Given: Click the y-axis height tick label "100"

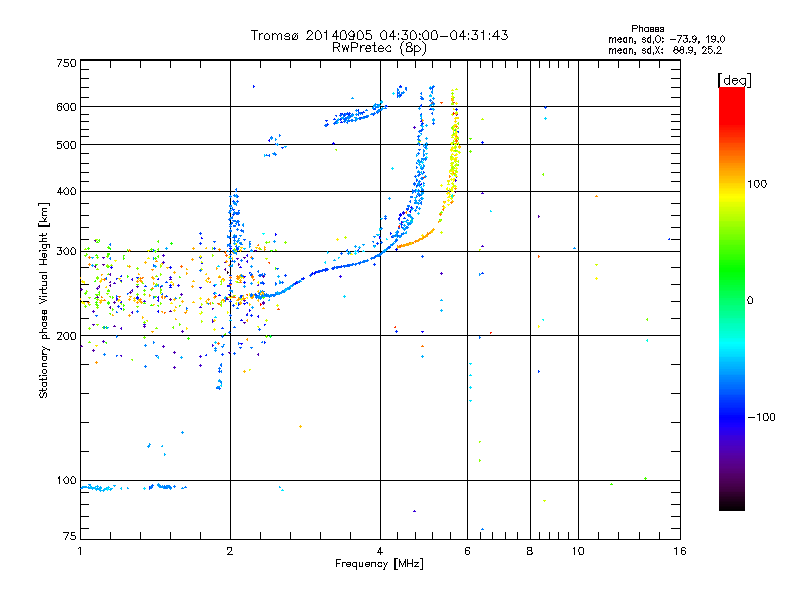Looking at the screenshot, I should coord(66,480).
